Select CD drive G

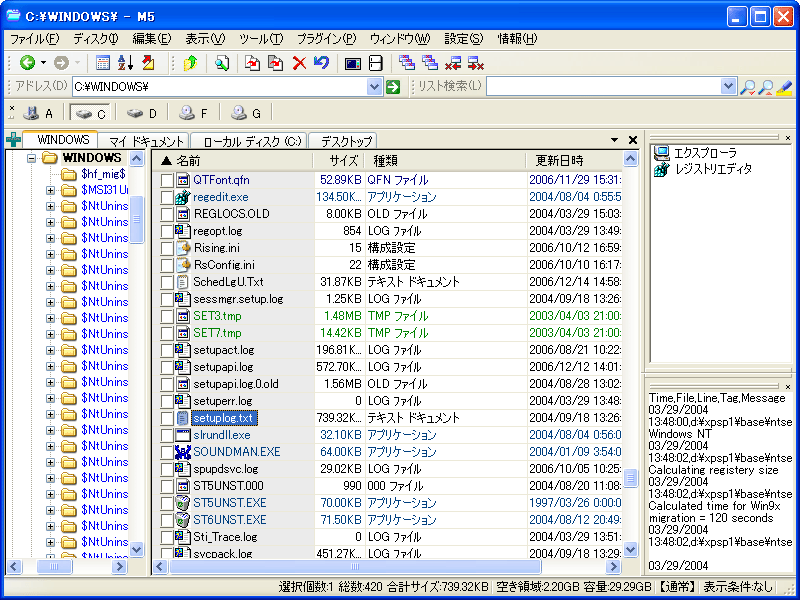[246, 113]
